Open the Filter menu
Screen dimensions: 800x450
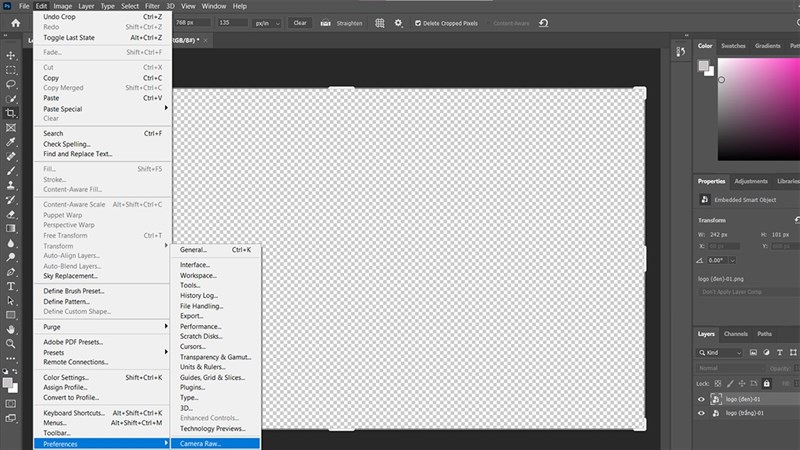152,6
